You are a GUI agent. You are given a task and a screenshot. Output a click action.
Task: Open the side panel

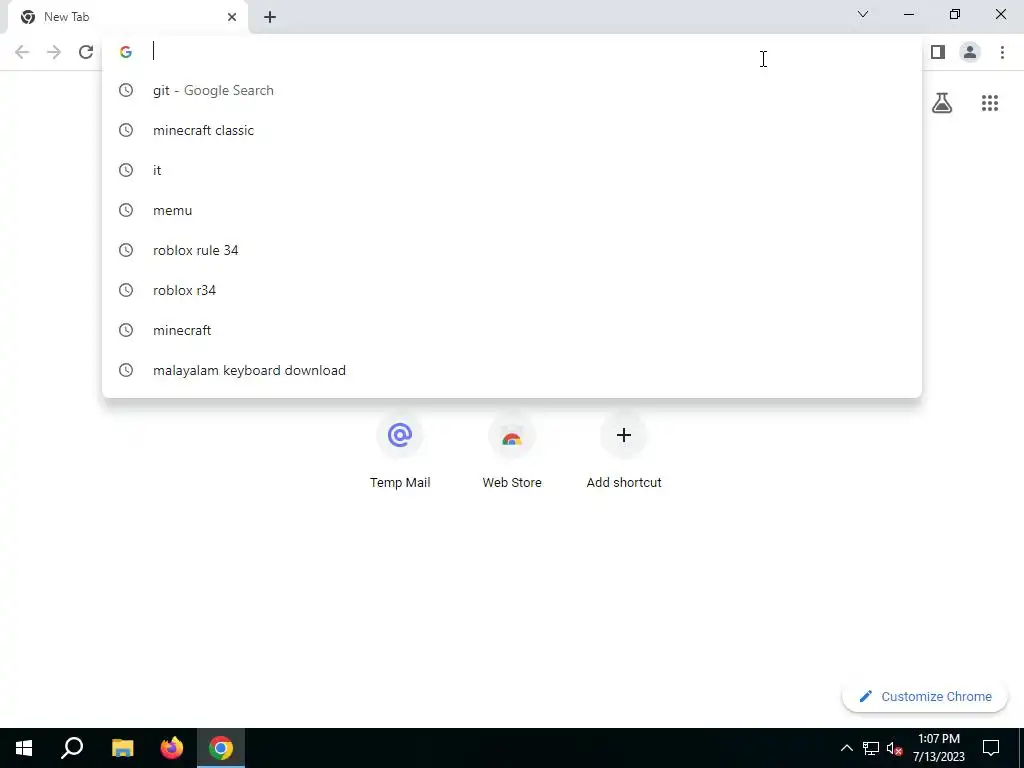tap(938, 52)
